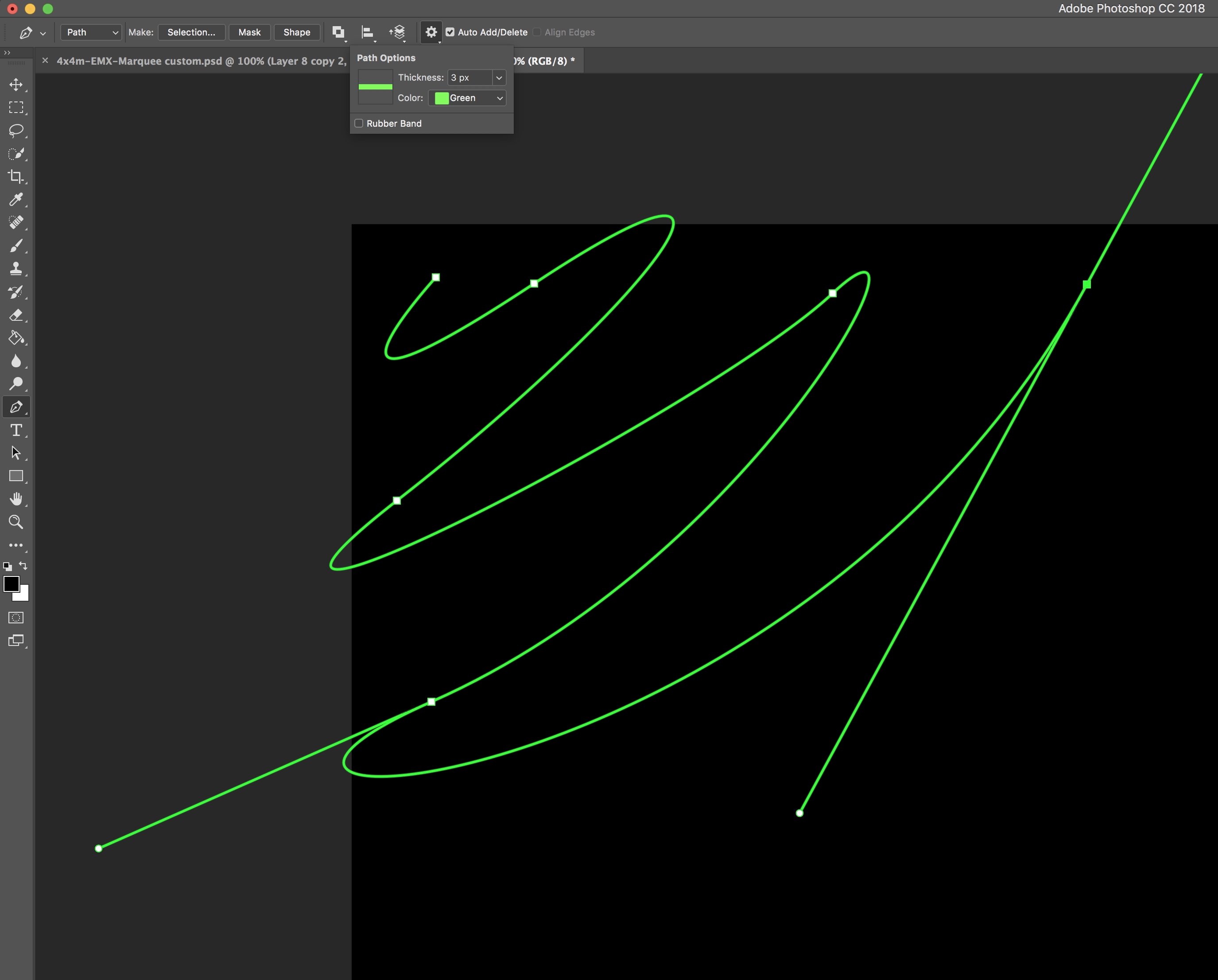Viewport: 1218px width, 980px height.
Task: Open Path Arrangement options
Action: [x=398, y=33]
